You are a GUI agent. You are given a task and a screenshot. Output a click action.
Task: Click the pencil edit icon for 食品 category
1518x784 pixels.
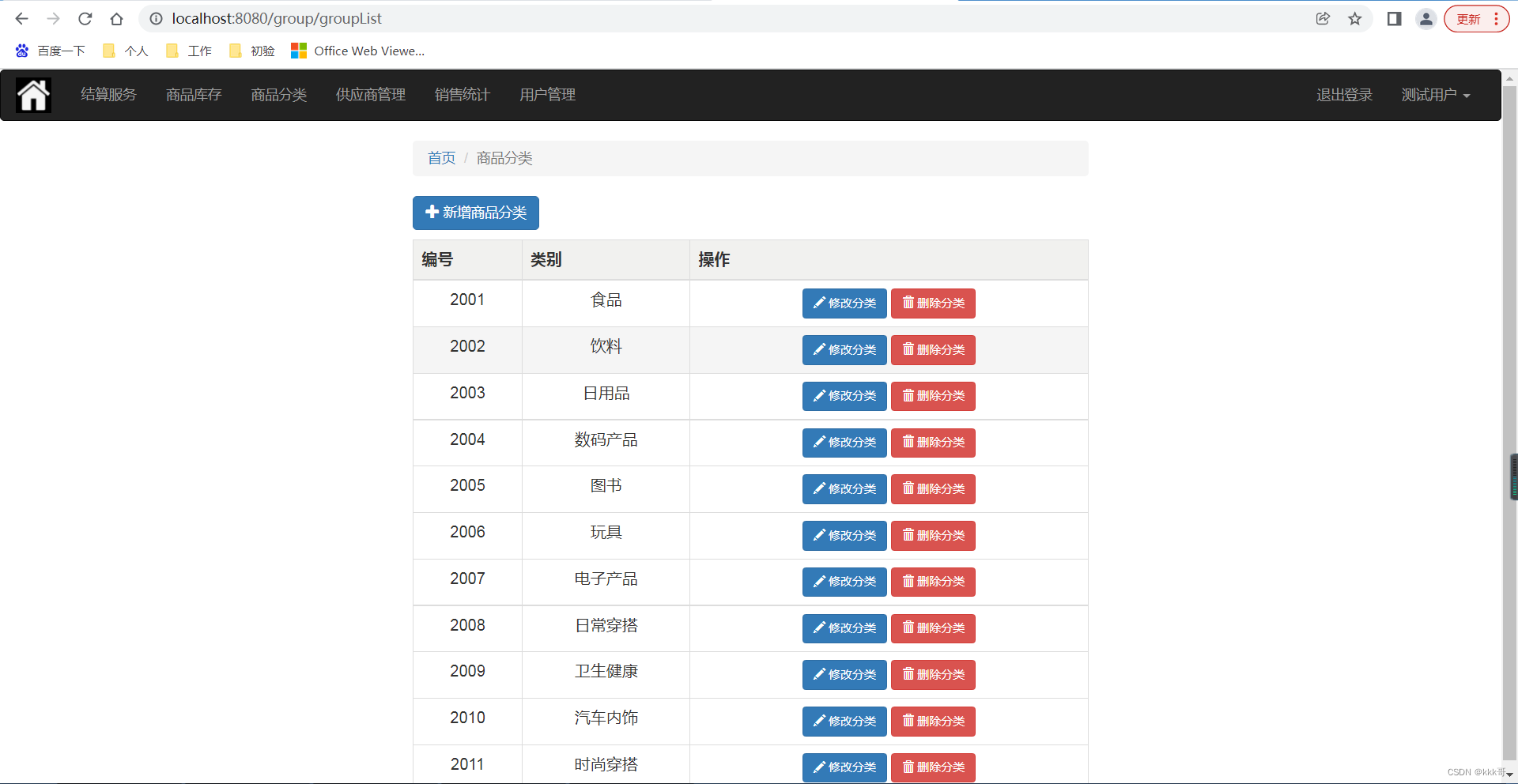tap(819, 303)
